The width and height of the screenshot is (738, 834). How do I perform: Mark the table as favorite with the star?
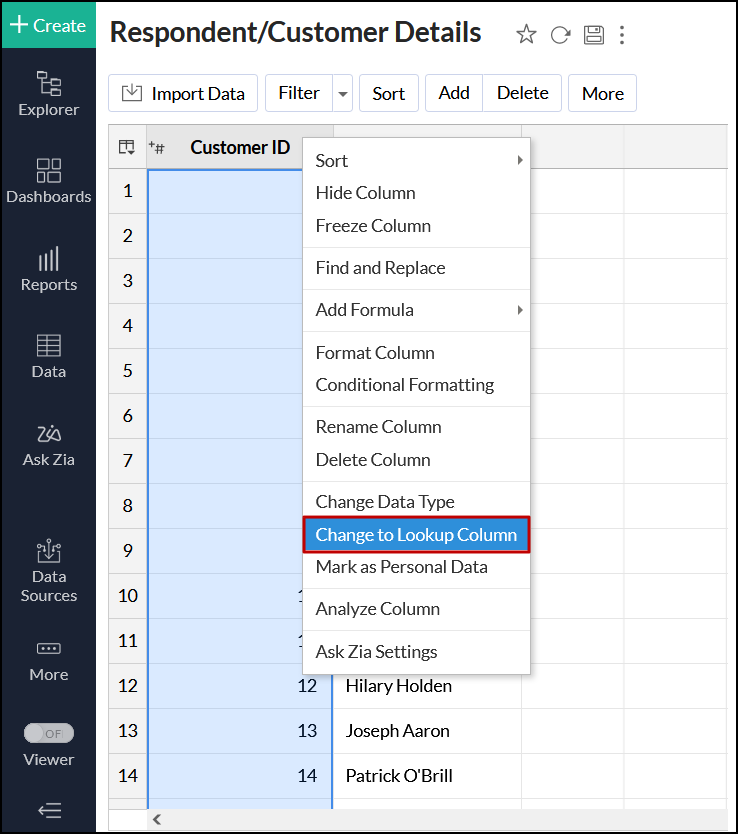coord(526,35)
